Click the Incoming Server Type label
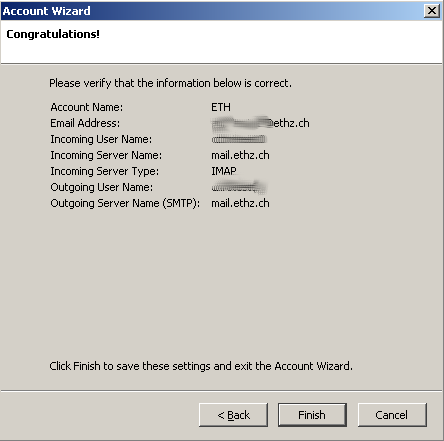 coord(105,171)
